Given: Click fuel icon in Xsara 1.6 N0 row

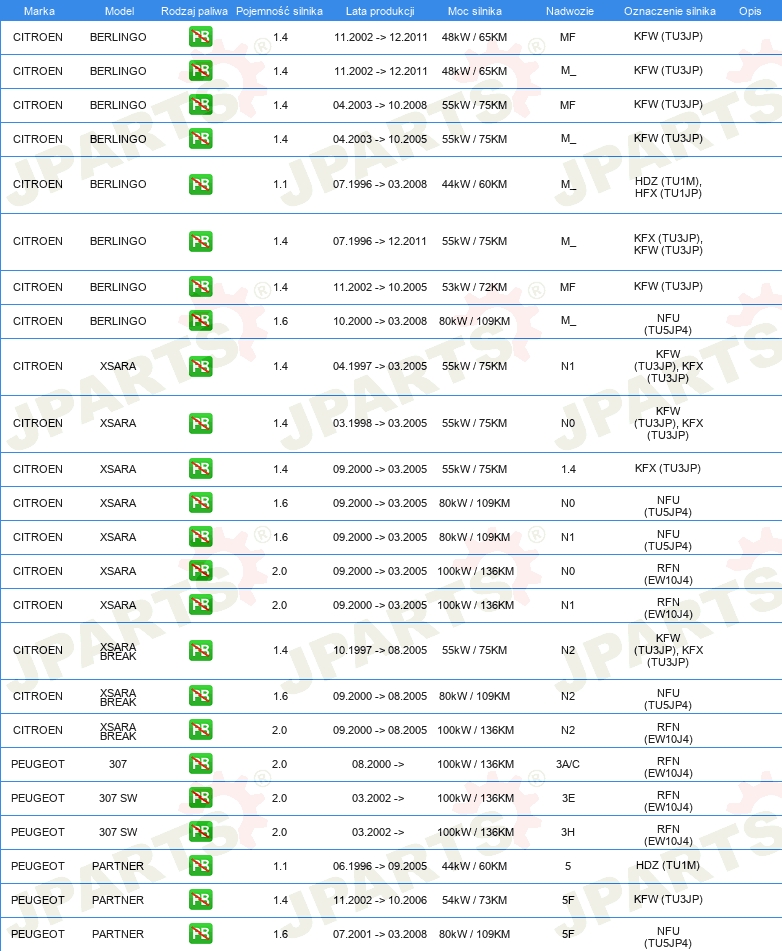Looking at the screenshot, I should coord(201,503).
